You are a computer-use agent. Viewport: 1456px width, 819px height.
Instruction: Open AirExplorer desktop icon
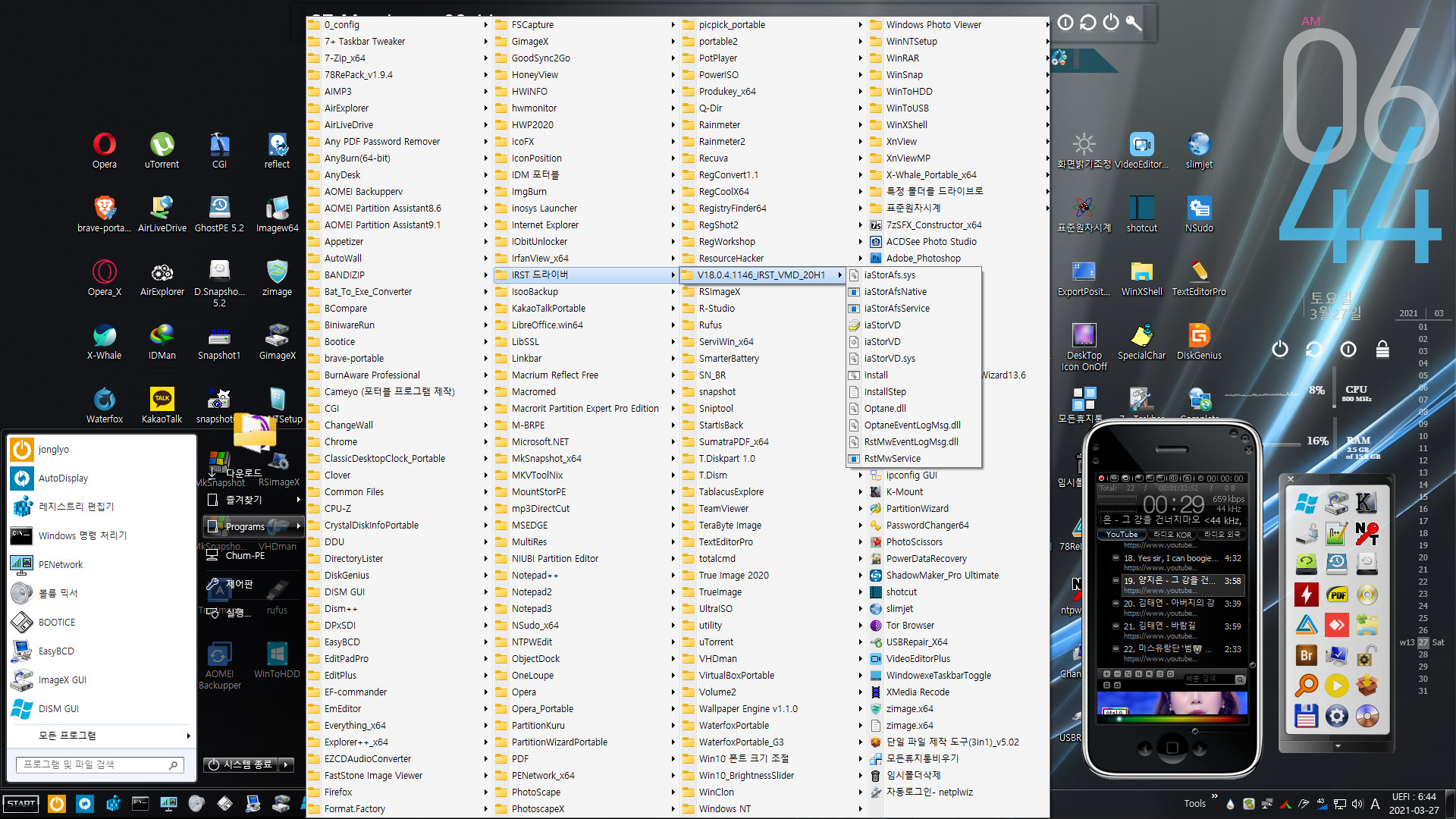(162, 278)
